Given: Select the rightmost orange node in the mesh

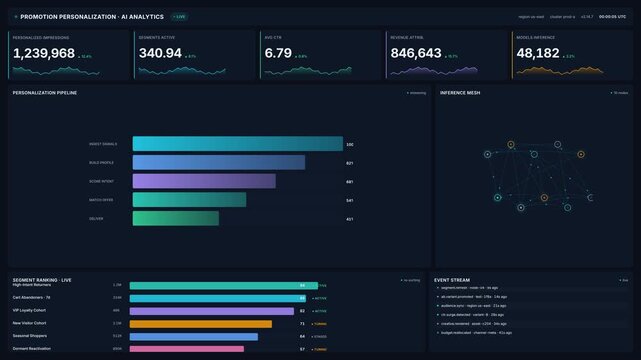Looking at the screenshot, I should click(581, 154).
